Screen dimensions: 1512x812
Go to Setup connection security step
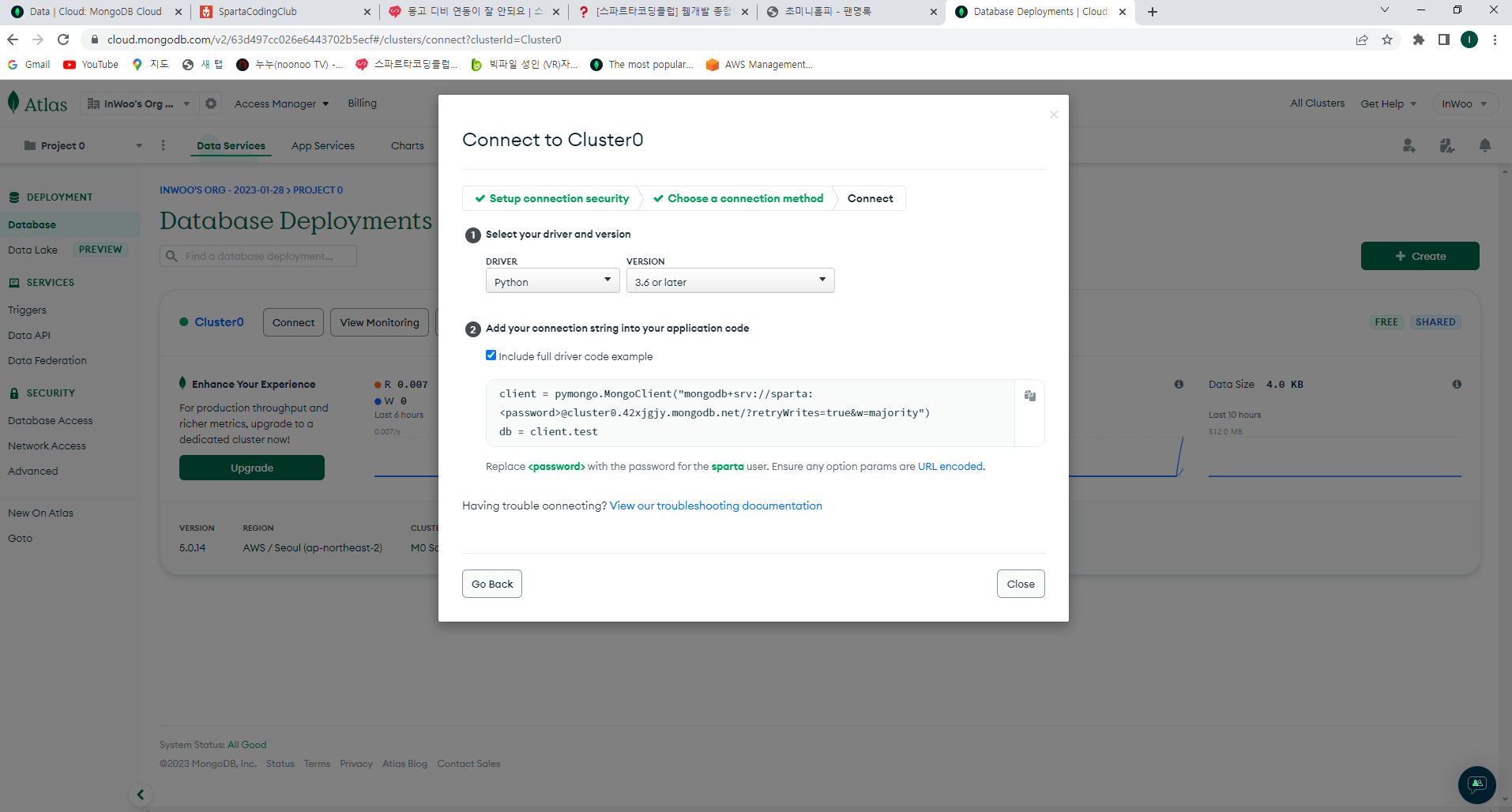coord(551,198)
